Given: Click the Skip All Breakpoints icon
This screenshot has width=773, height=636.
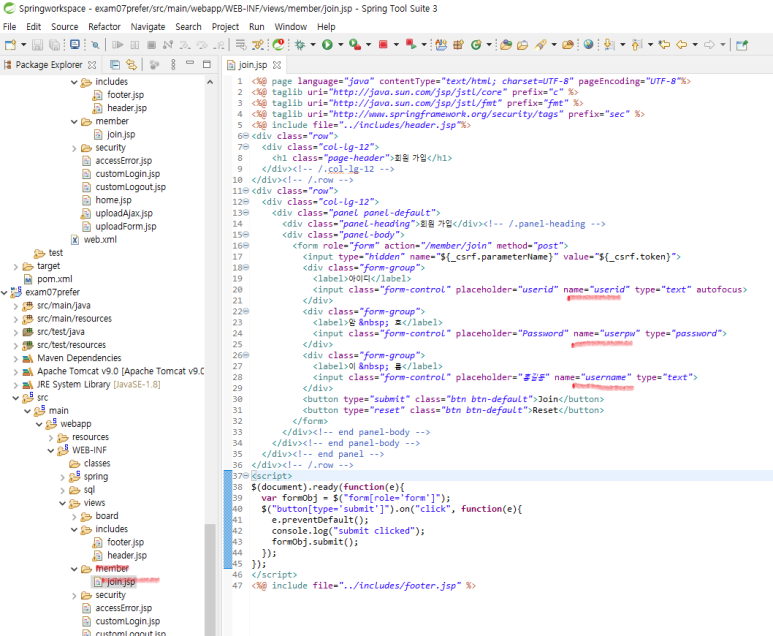Looking at the screenshot, I should (95, 45).
